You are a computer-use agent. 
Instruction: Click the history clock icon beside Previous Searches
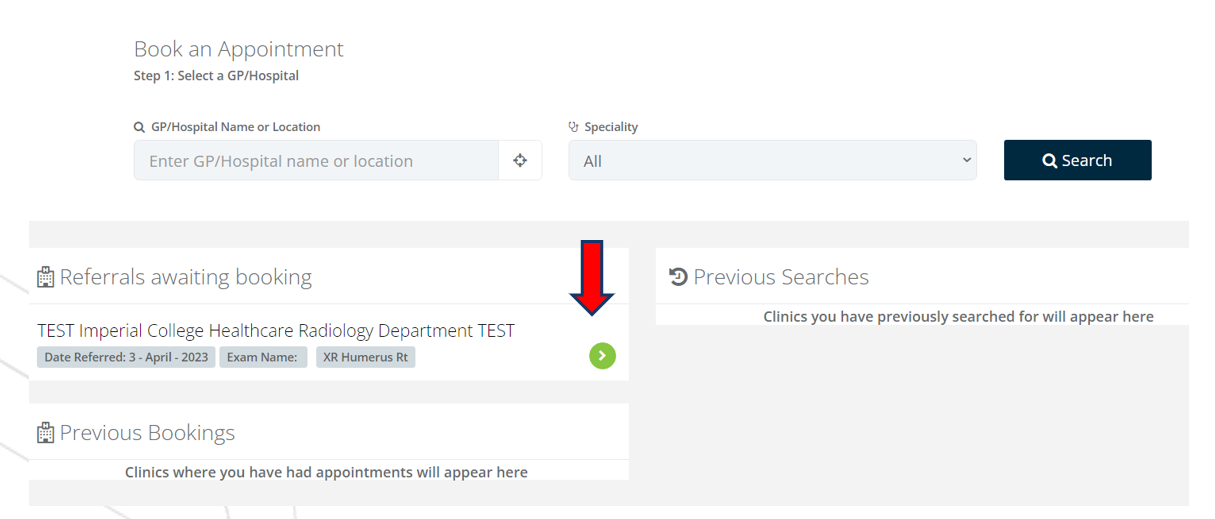678,277
